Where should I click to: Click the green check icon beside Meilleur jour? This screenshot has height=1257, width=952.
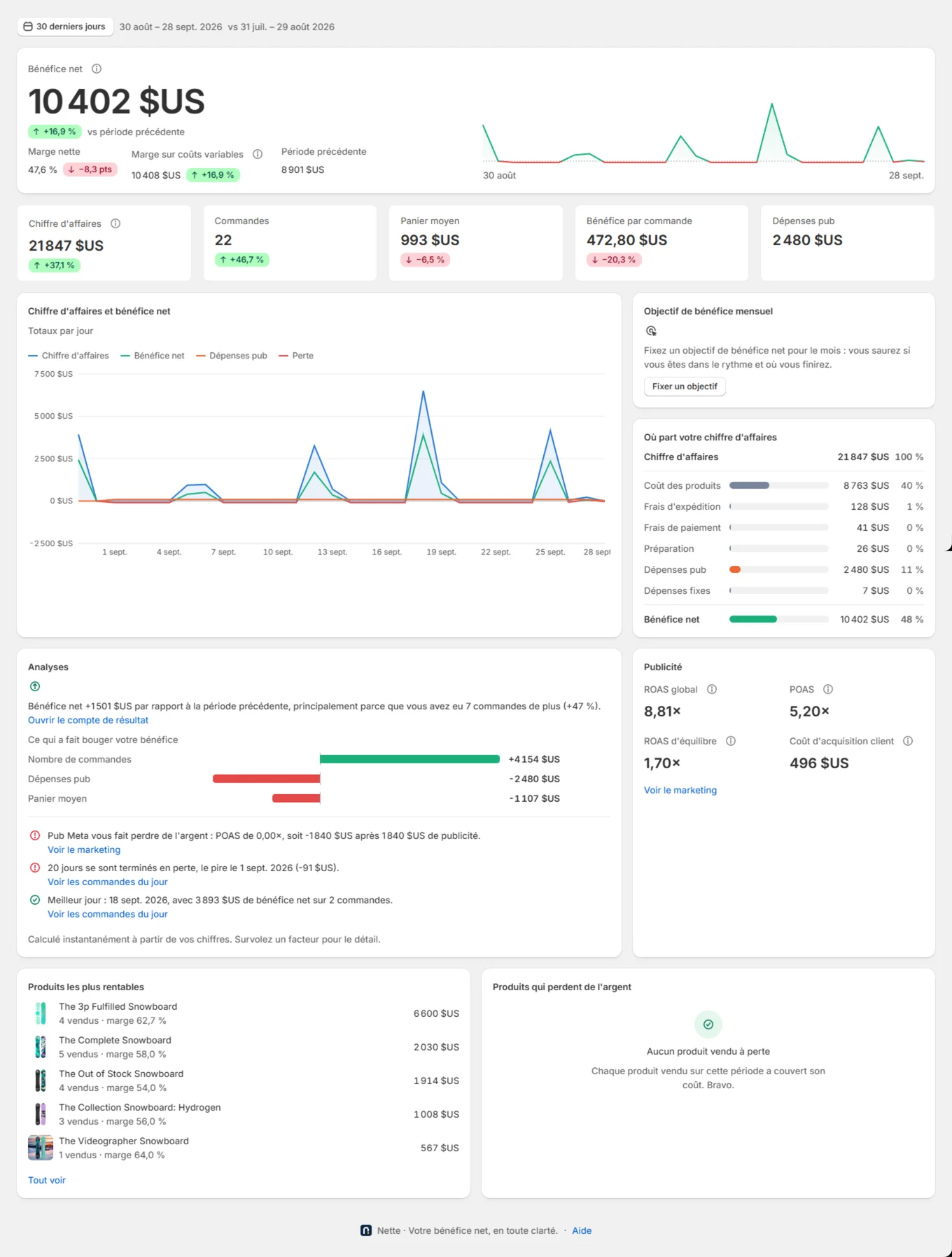click(35, 900)
